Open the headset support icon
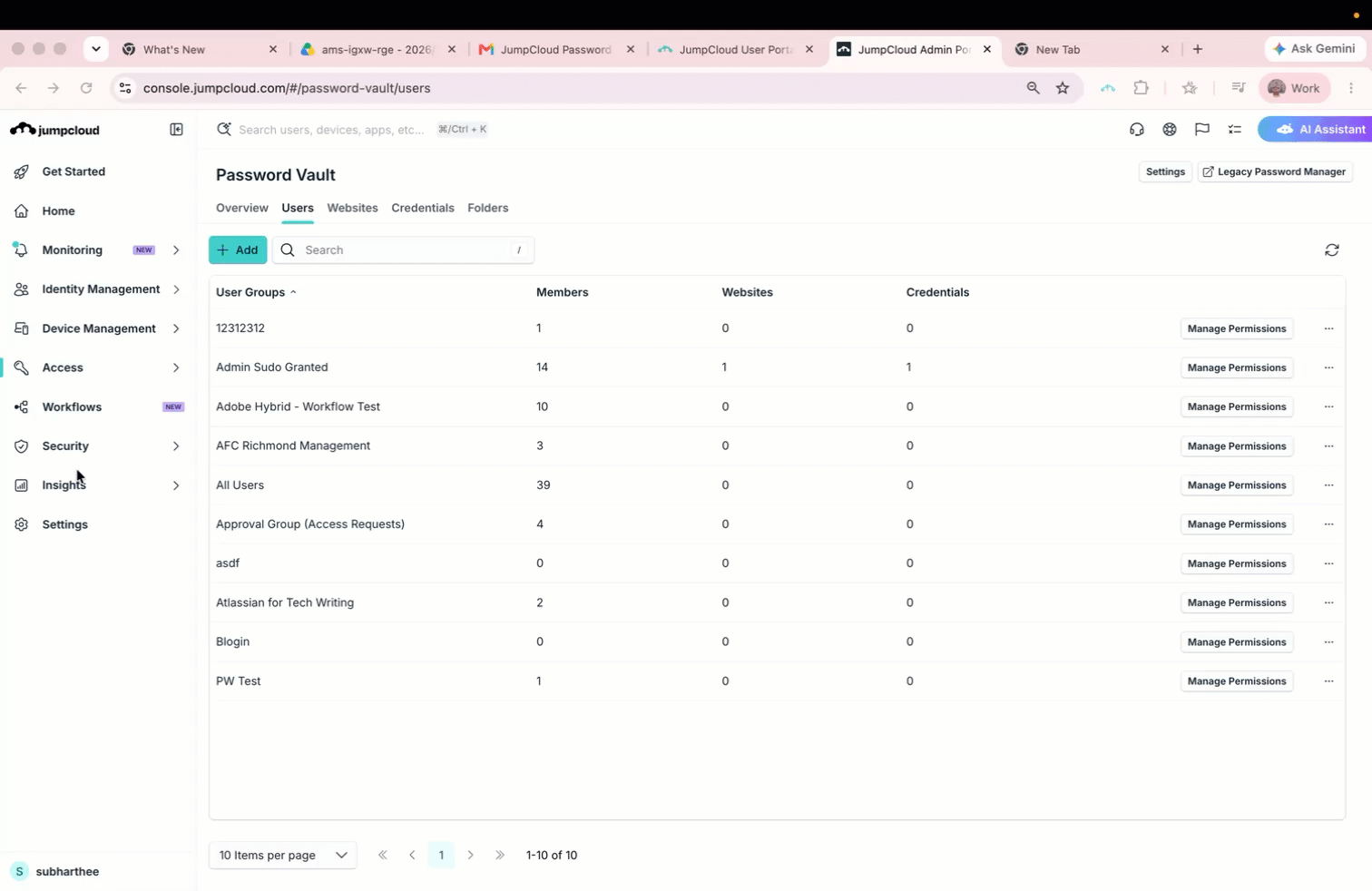This screenshot has height=891, width=1372. [x=1136, y=130]
